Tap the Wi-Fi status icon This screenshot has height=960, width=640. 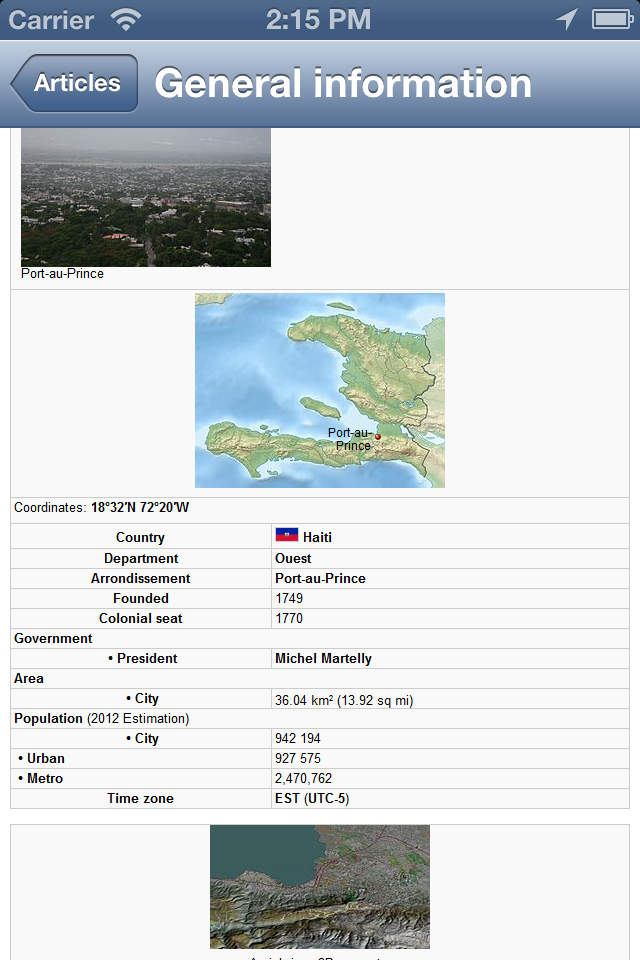click(x=126, y=19)
